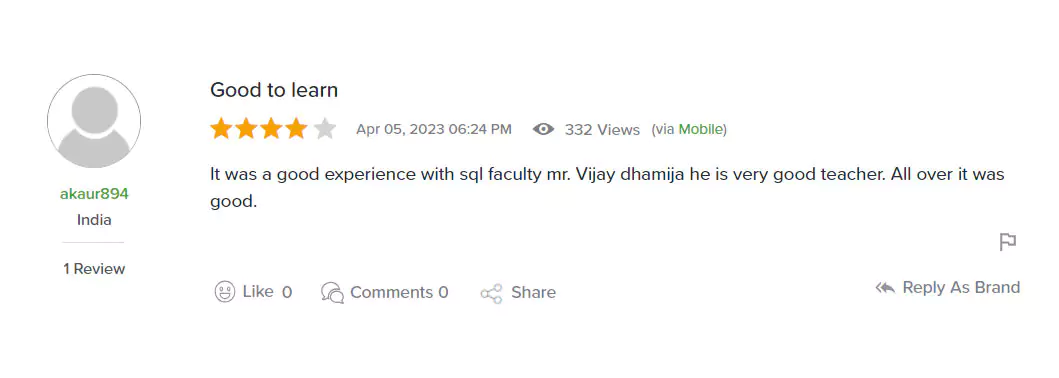Open the Comments speech bubble icon
Screen dimensions: 1059x378
(332, 293)
